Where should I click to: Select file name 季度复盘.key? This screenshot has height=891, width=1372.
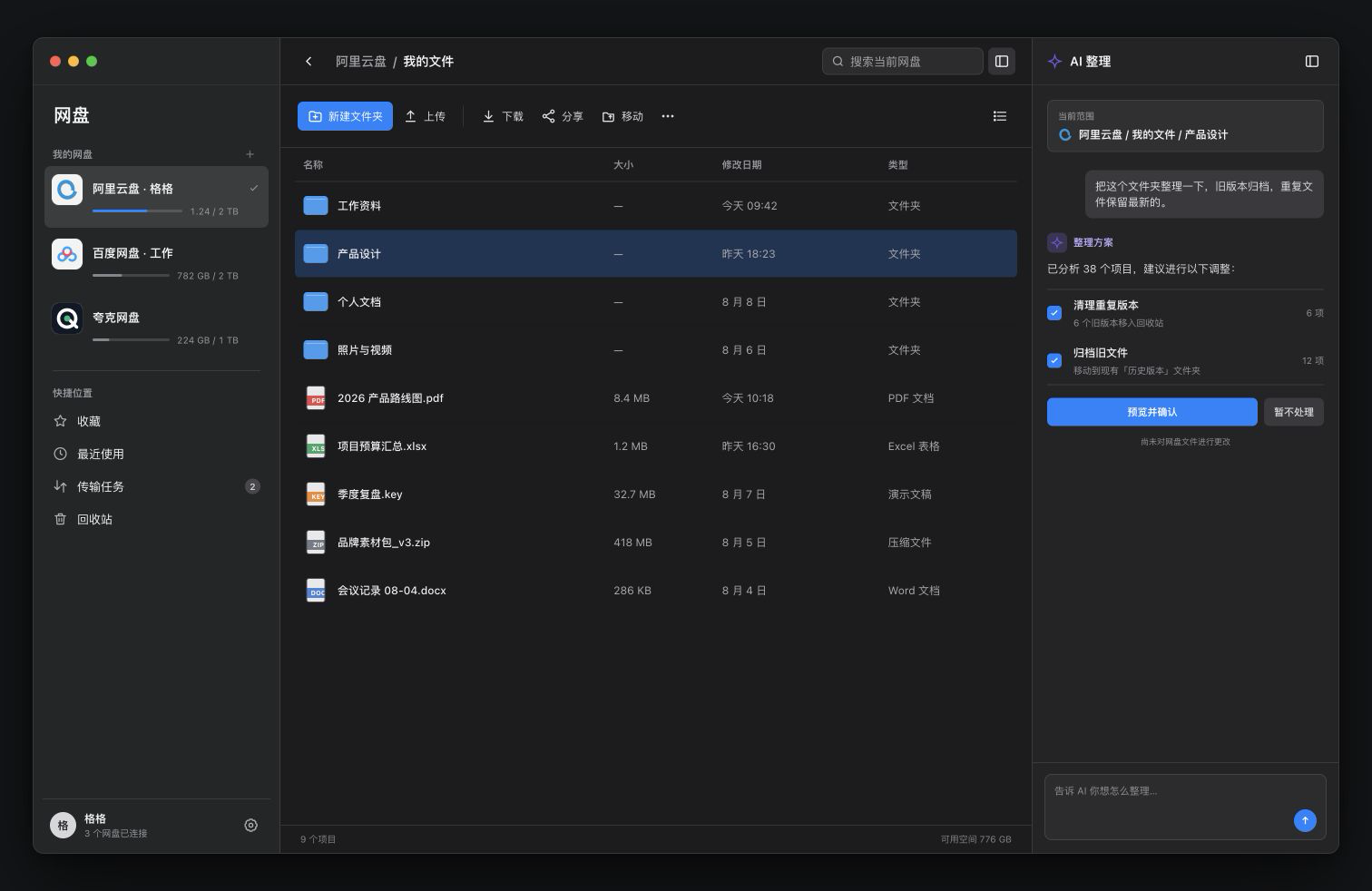click(370, 494)
